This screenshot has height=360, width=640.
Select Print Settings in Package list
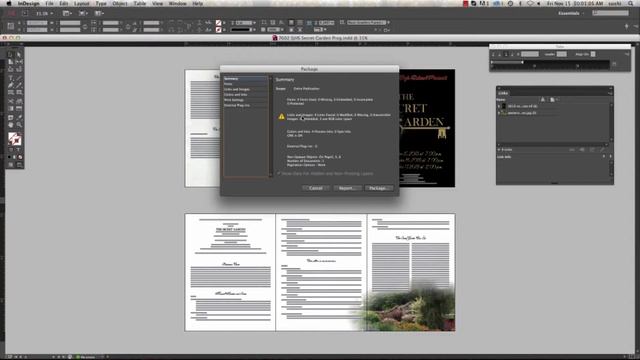coord(245,100)
